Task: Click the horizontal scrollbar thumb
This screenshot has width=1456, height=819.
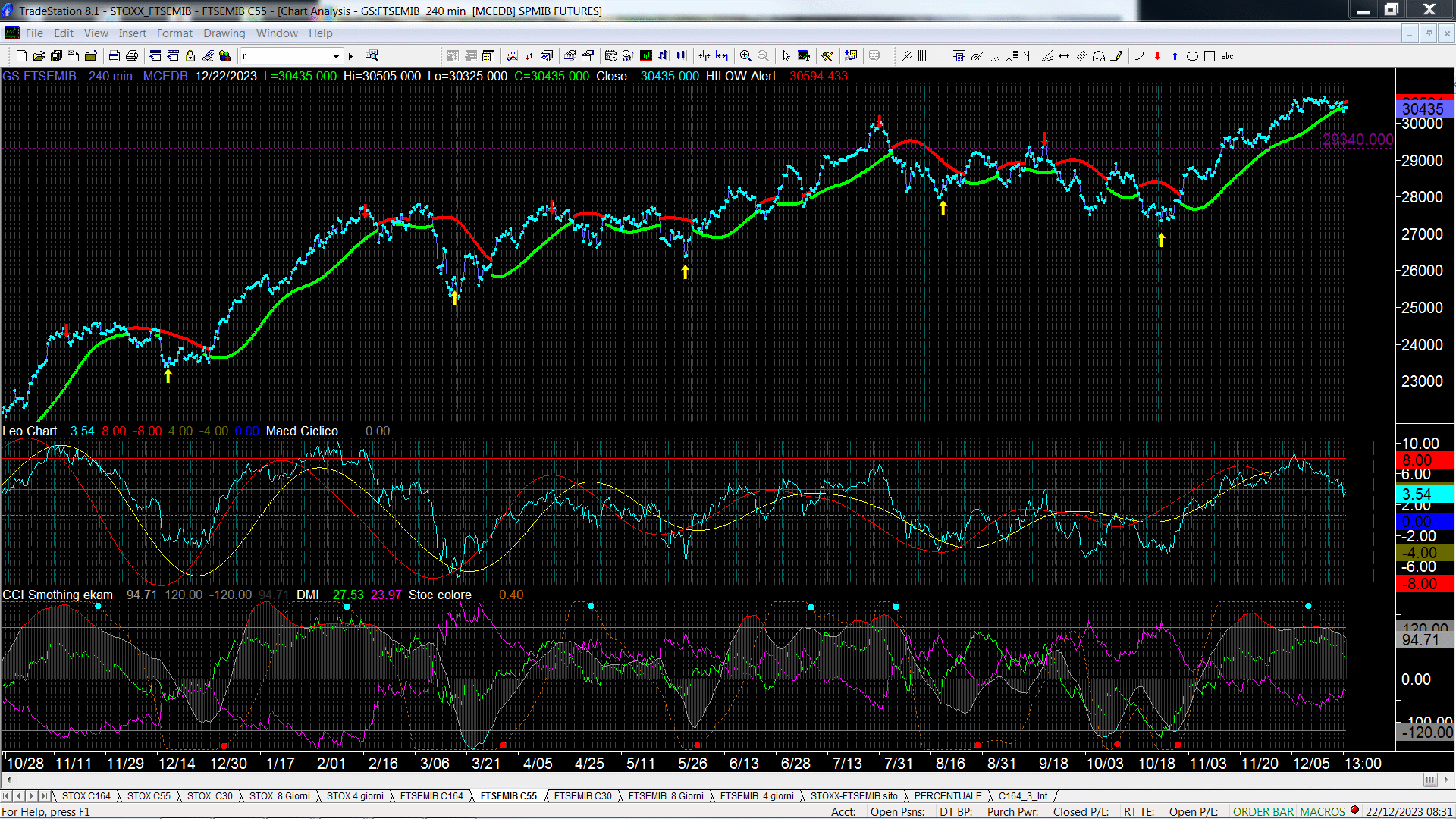Action: coord(1430,780)
